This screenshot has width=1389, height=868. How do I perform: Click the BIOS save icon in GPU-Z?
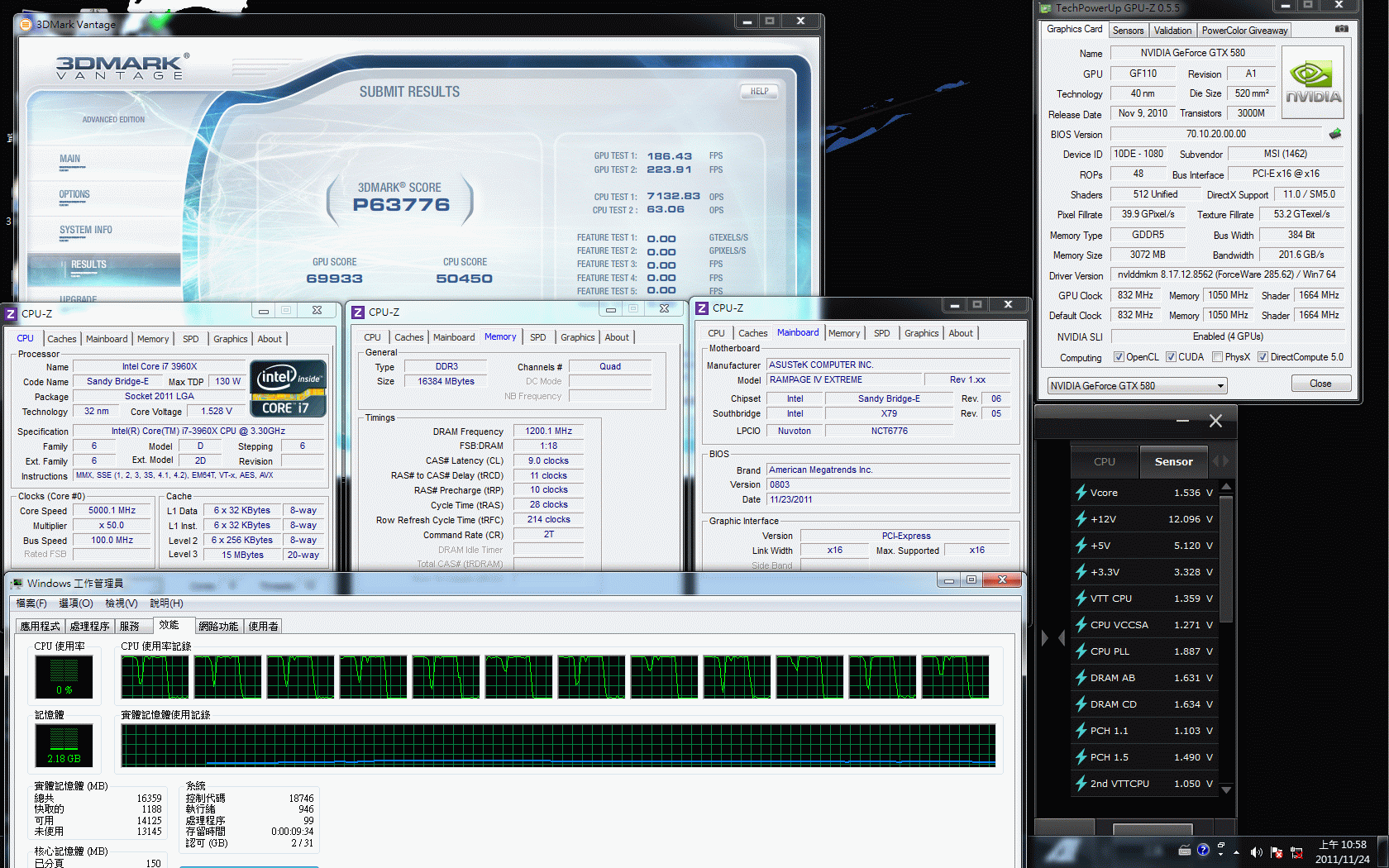1334,134
